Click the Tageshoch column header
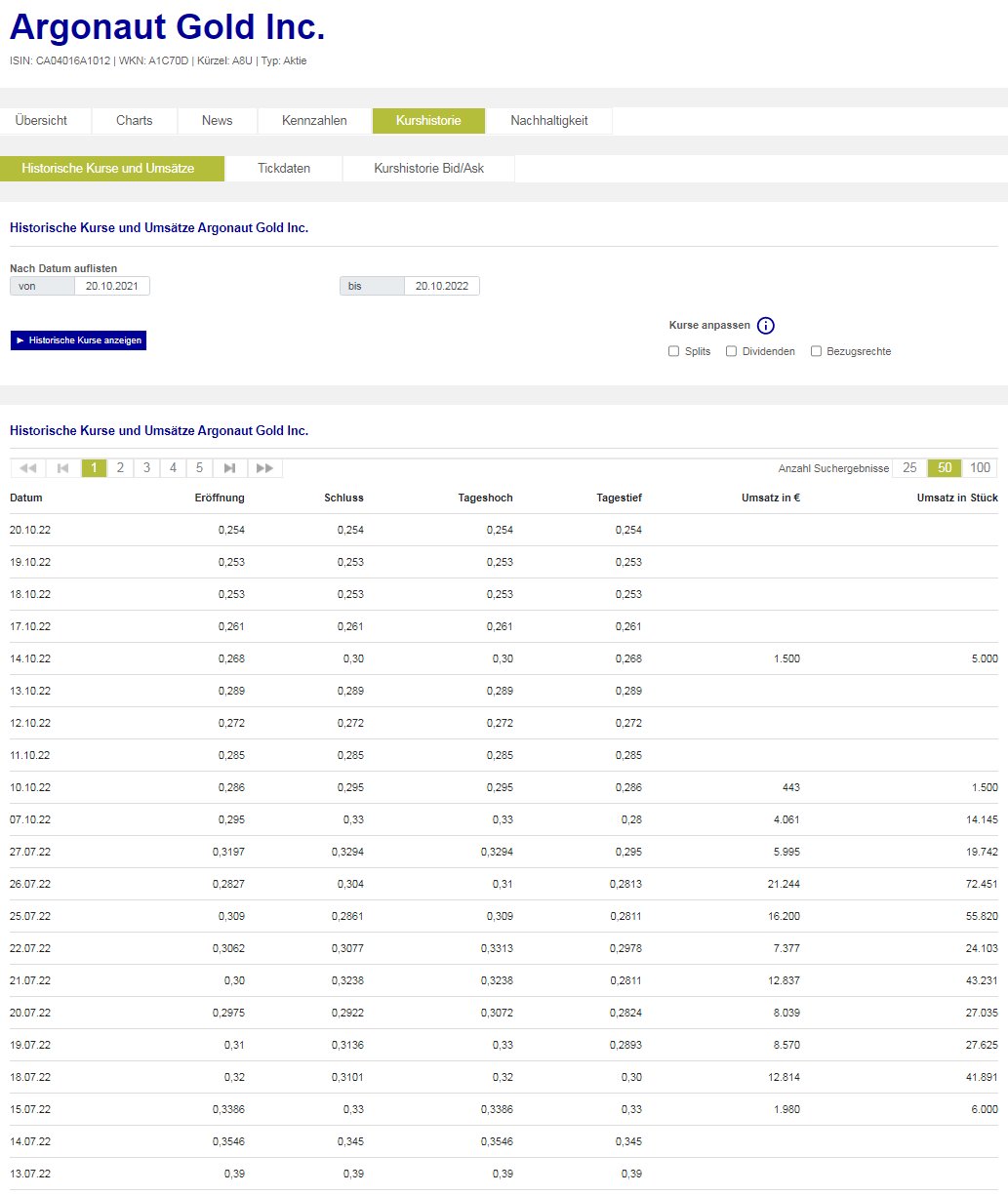The height and width of the screenshot is (1195, 1008). pos(485,498)
